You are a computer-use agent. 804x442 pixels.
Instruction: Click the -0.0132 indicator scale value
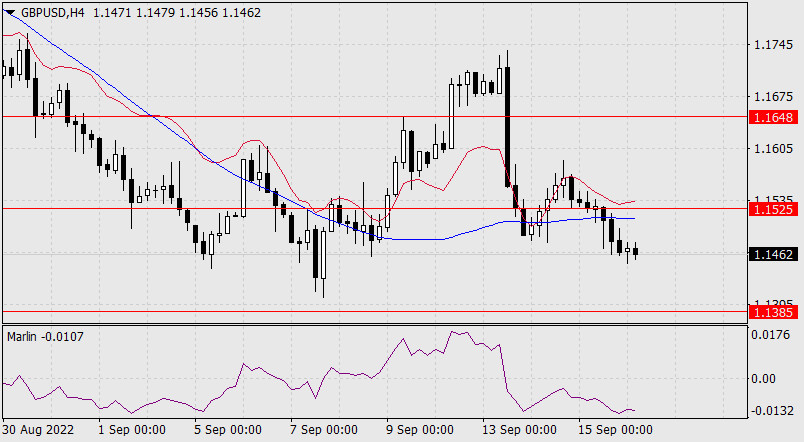point(772,411)
